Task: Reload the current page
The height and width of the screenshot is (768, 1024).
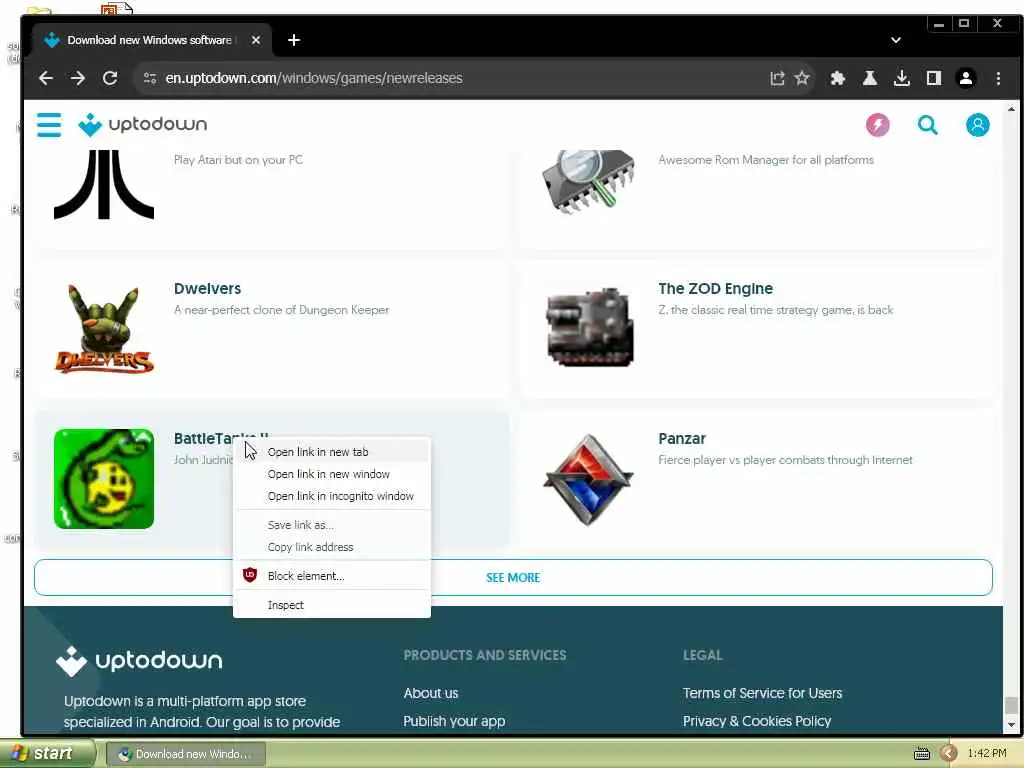Action: (110, 78)
